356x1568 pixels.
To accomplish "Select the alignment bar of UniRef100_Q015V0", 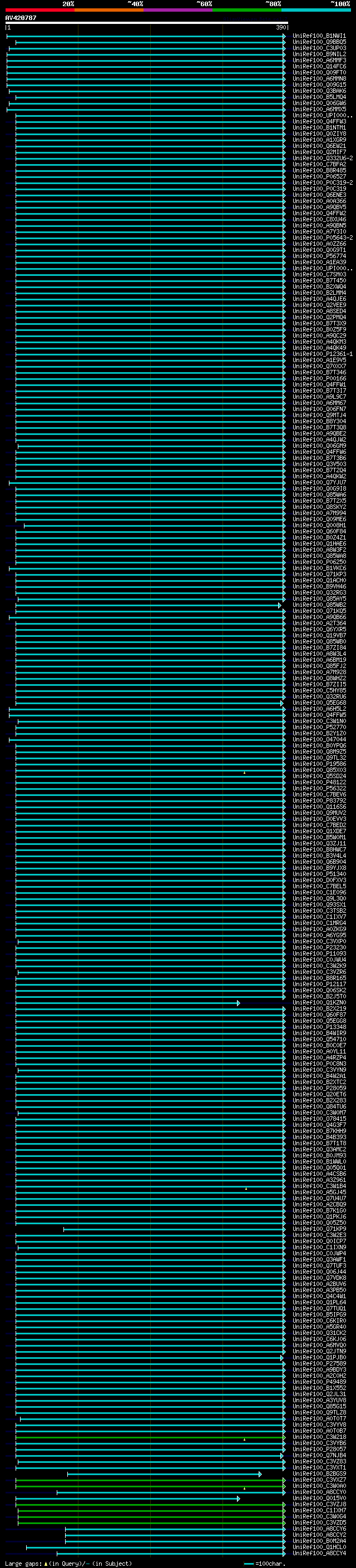I will pyautogui.click(x=128, y=1498).
